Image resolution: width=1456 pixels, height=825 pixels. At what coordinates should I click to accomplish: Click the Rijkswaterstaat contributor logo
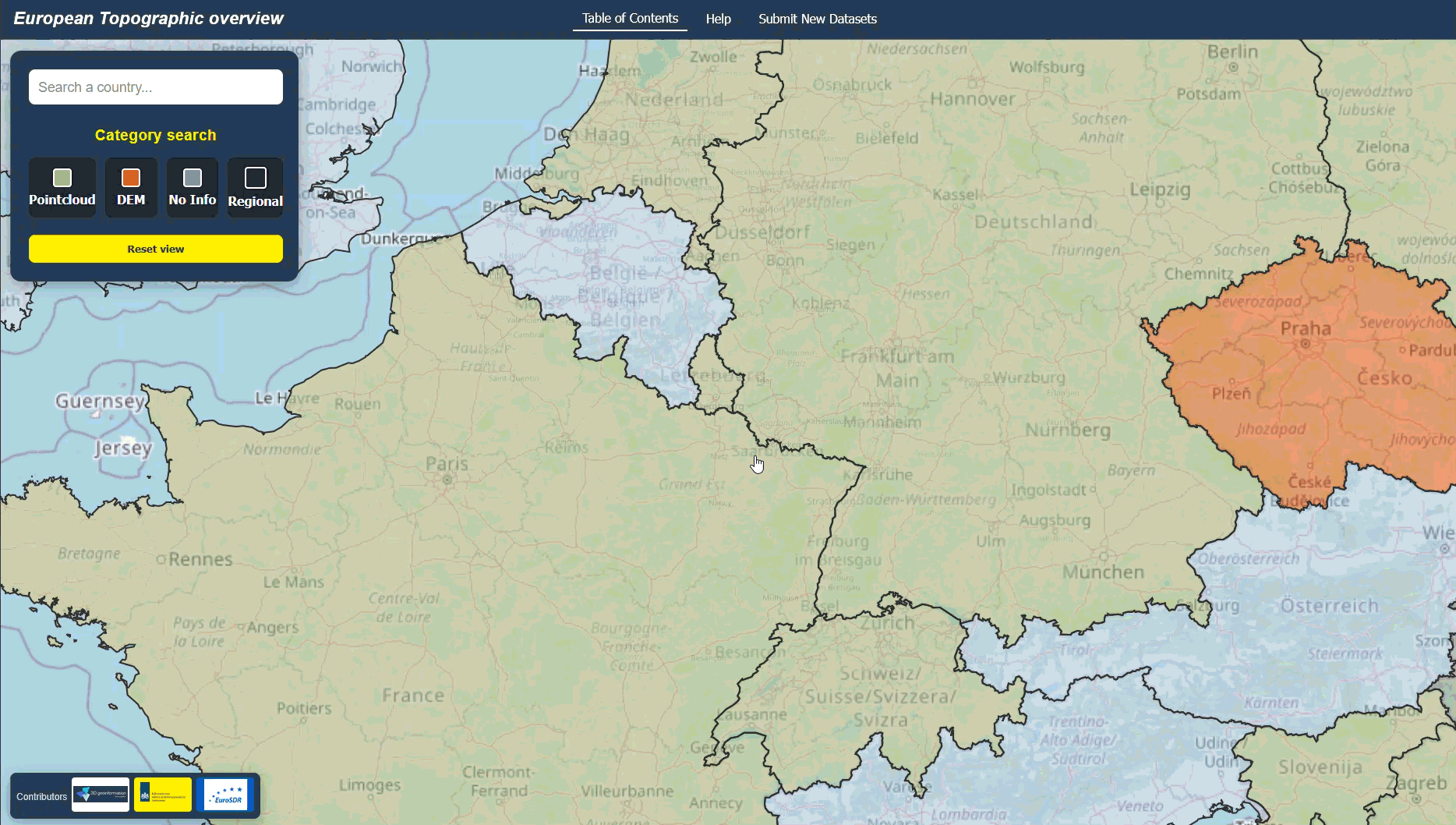[162, 794]
